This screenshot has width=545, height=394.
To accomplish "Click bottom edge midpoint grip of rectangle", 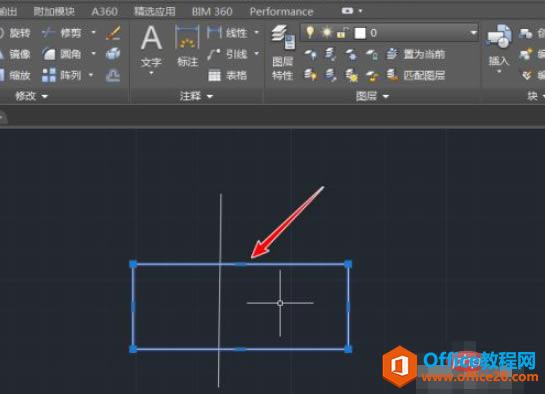I will pyautogui.click(x=240, y=349).
